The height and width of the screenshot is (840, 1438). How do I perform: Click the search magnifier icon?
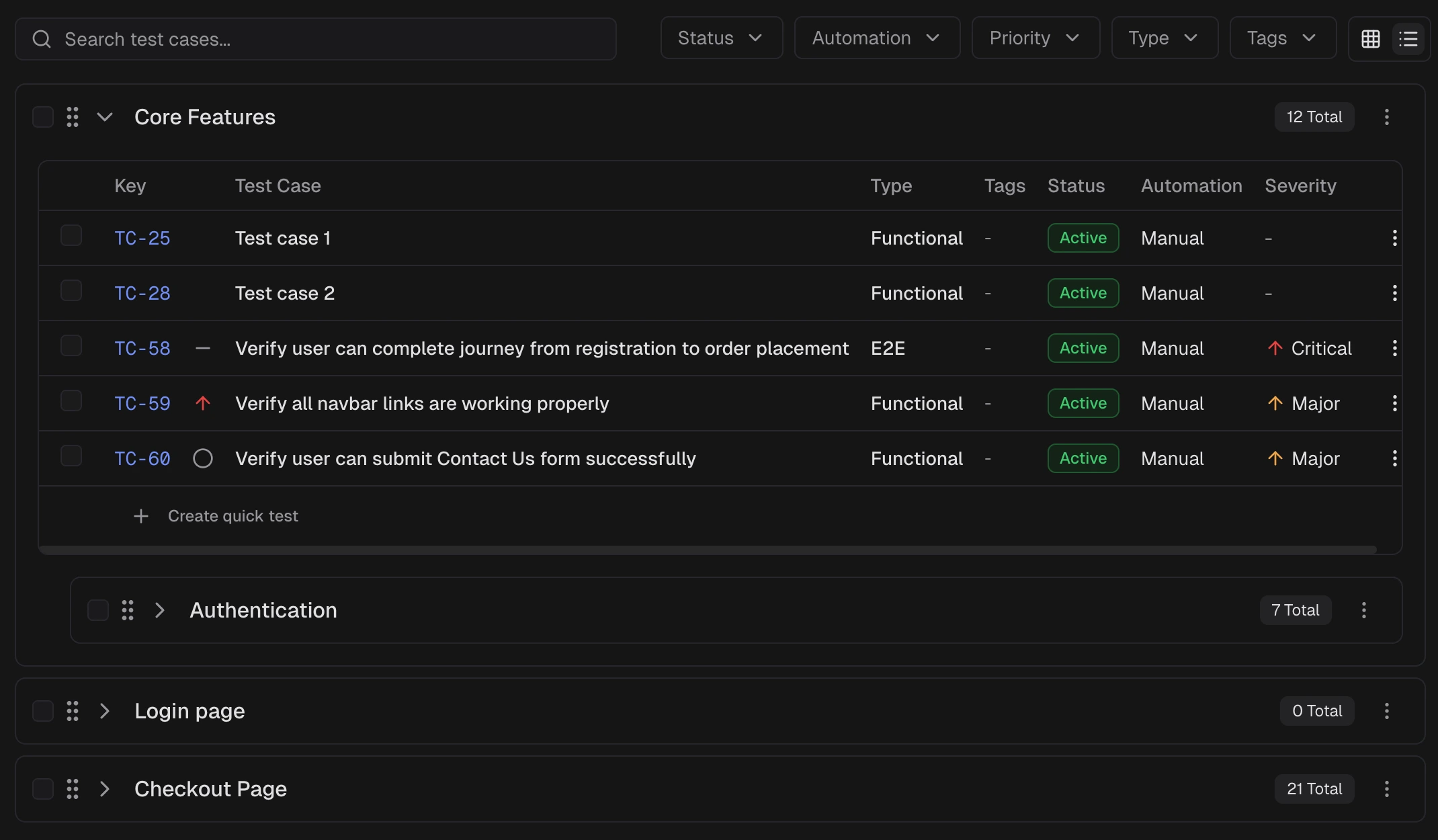(42, 38)
